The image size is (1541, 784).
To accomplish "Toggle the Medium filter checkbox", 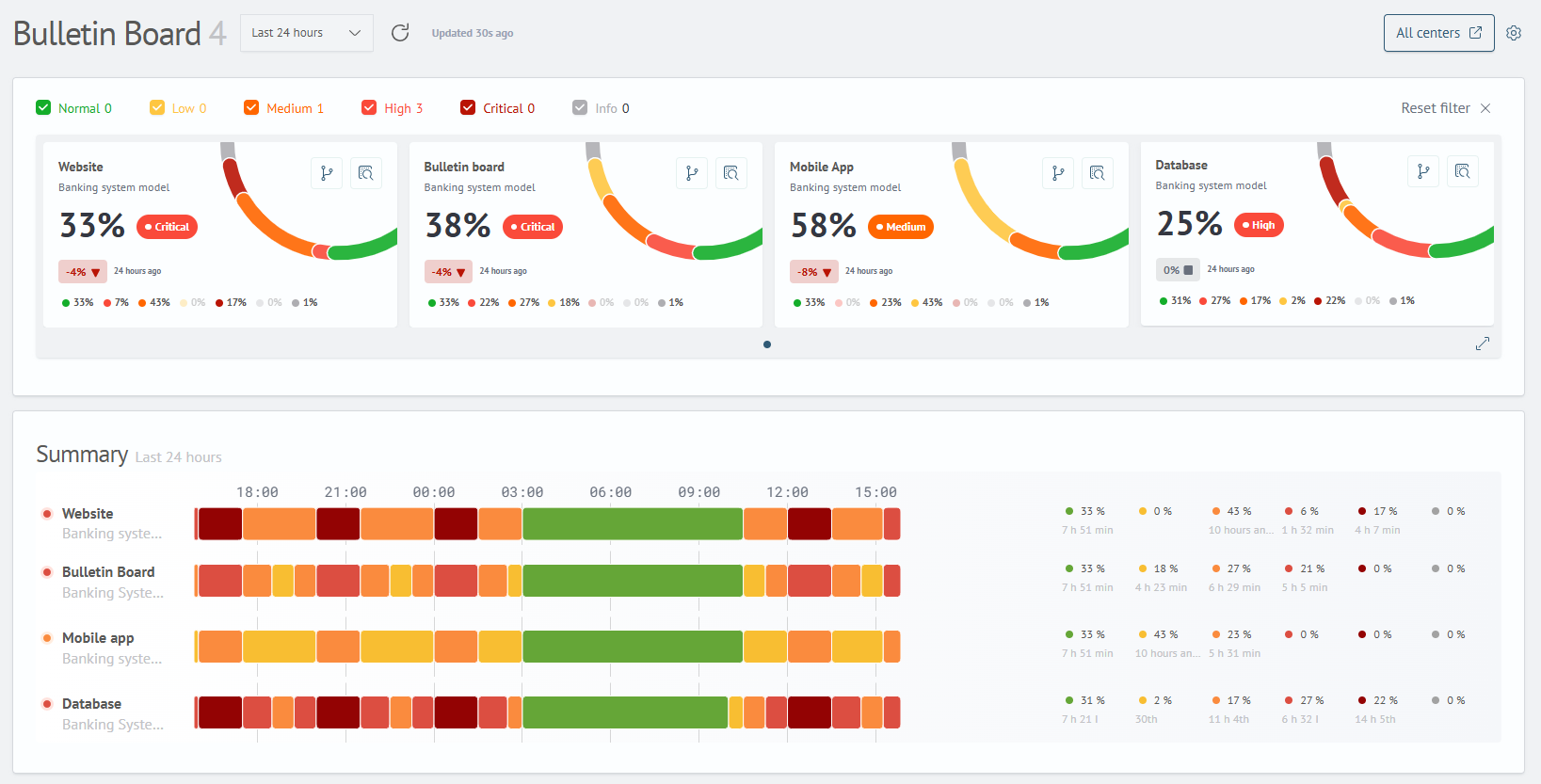I will point(251,107).
